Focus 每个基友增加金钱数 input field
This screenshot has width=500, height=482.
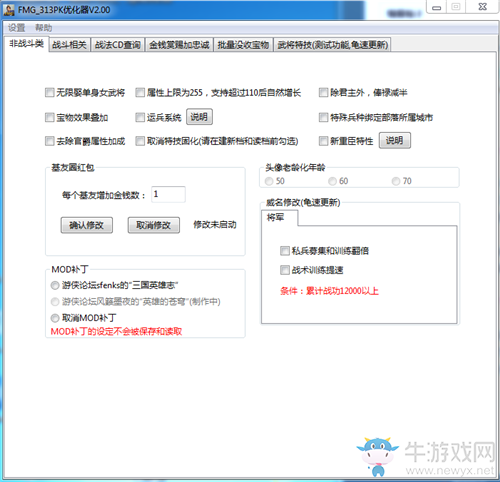pyautogui.click(x=168, y=194)
